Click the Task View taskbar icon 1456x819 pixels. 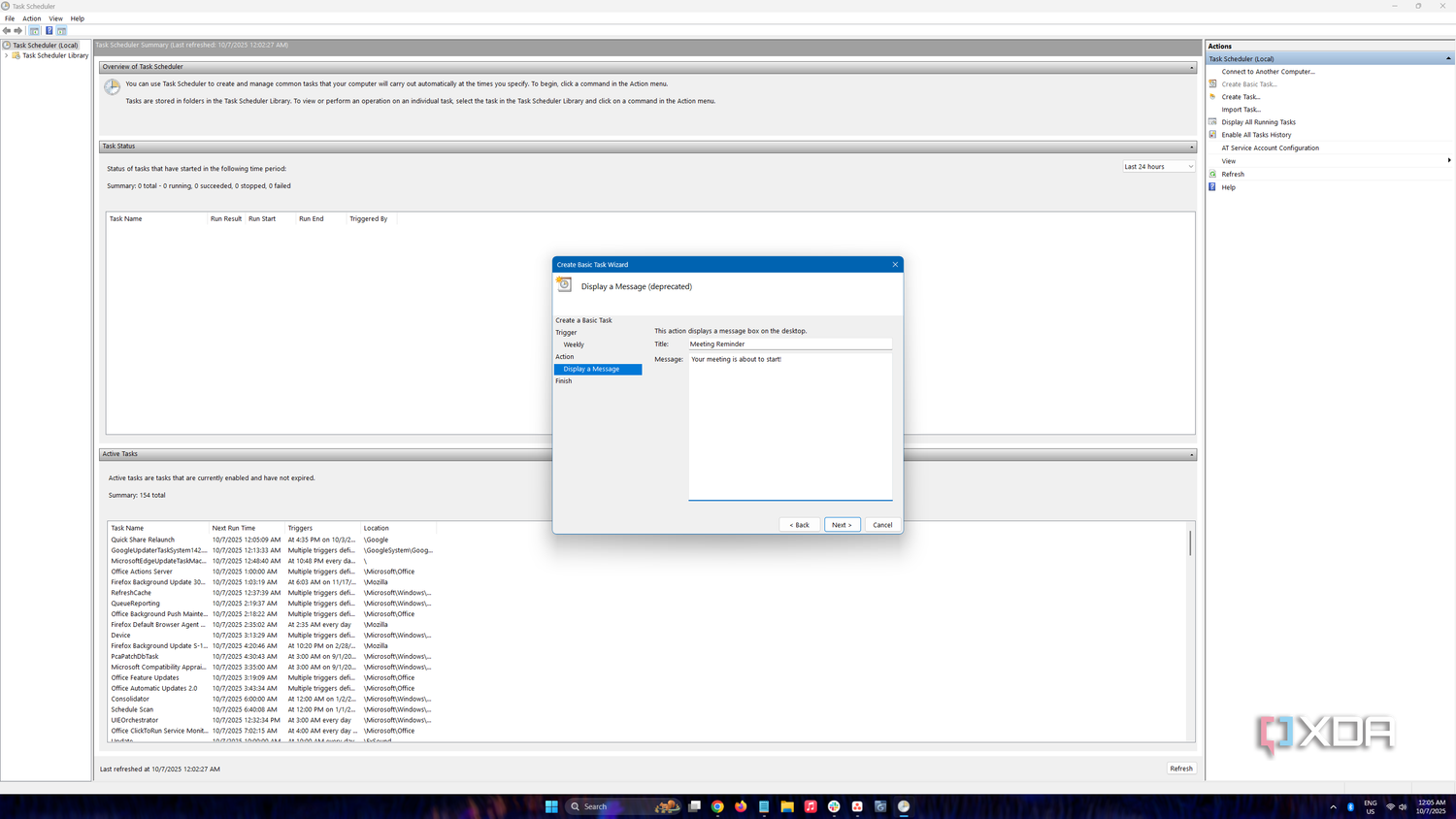pos(694,806)
